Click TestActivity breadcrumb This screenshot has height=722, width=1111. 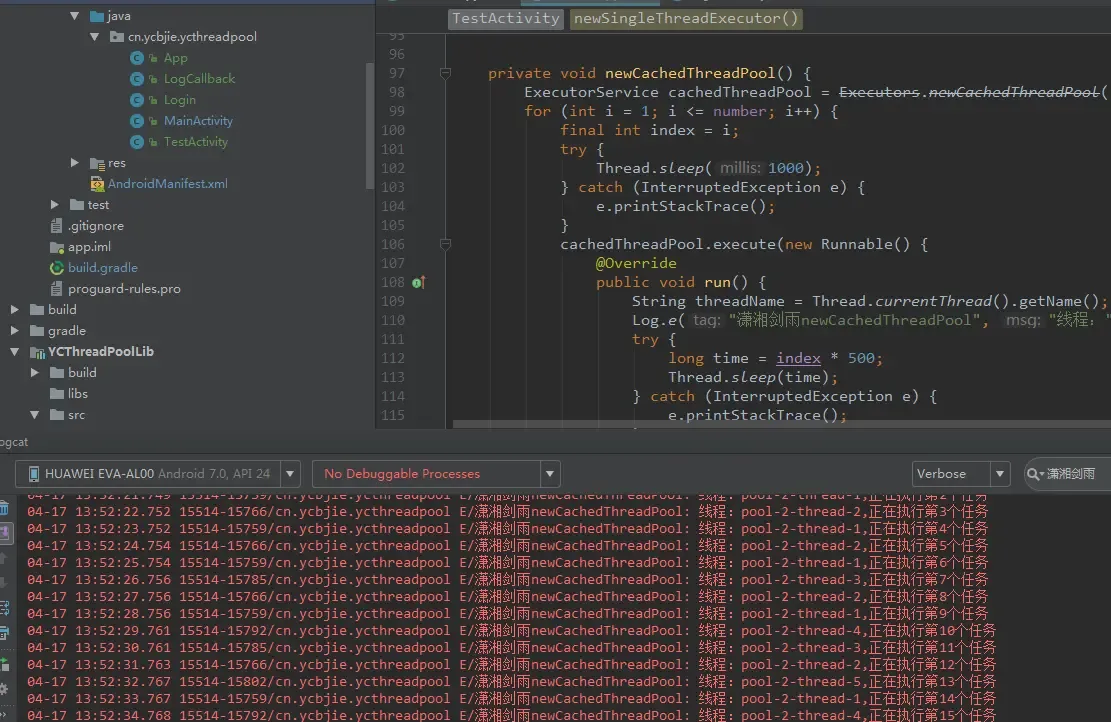coord(505,18)
